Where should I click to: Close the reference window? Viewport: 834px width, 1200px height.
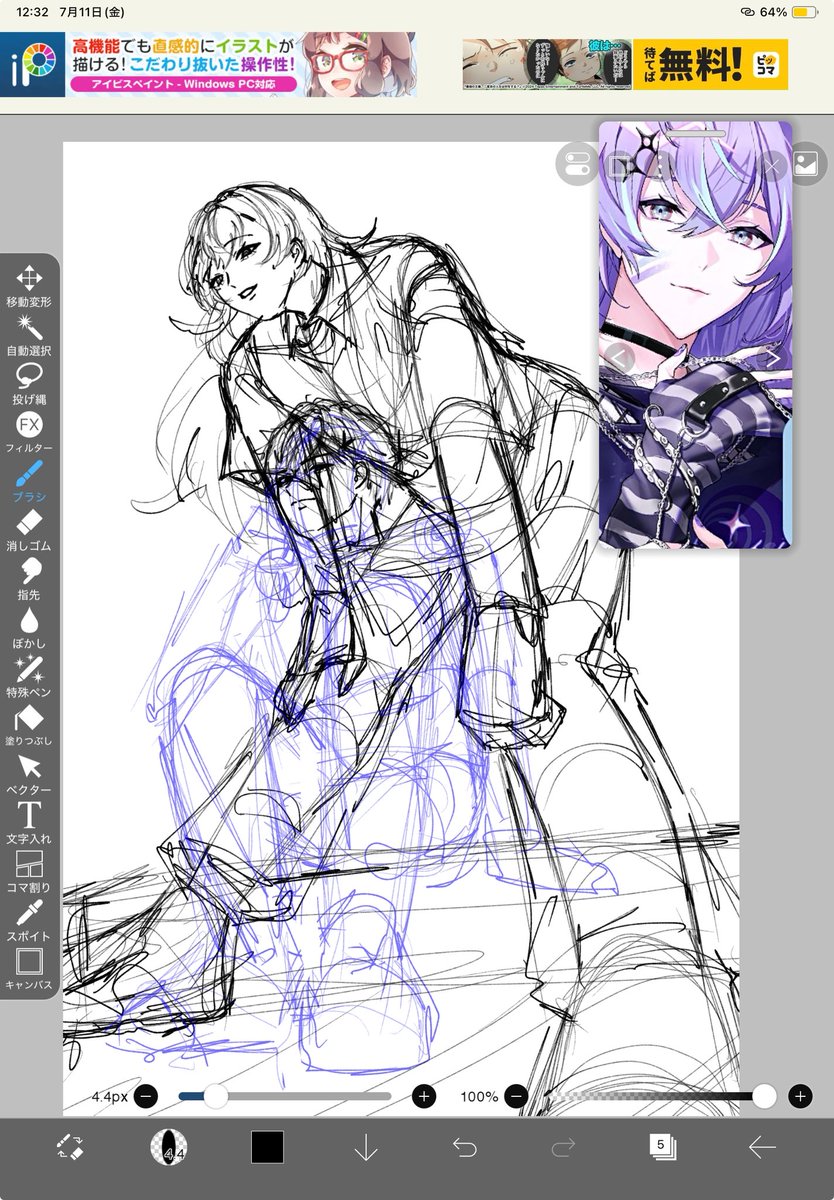pyautogui.click(x=773, y=165)
